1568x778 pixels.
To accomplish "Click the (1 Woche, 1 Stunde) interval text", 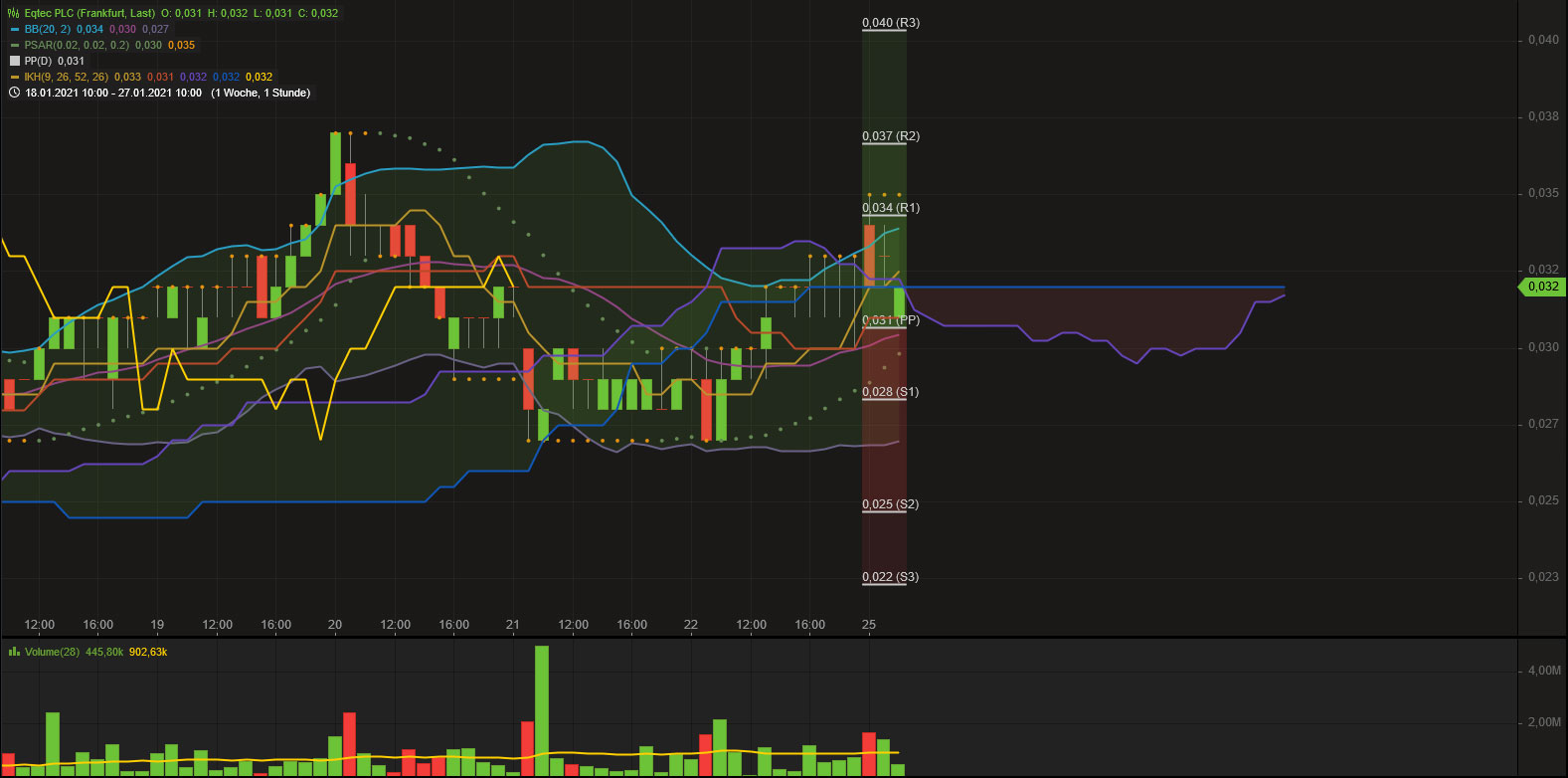I will [x=261, y=93].
